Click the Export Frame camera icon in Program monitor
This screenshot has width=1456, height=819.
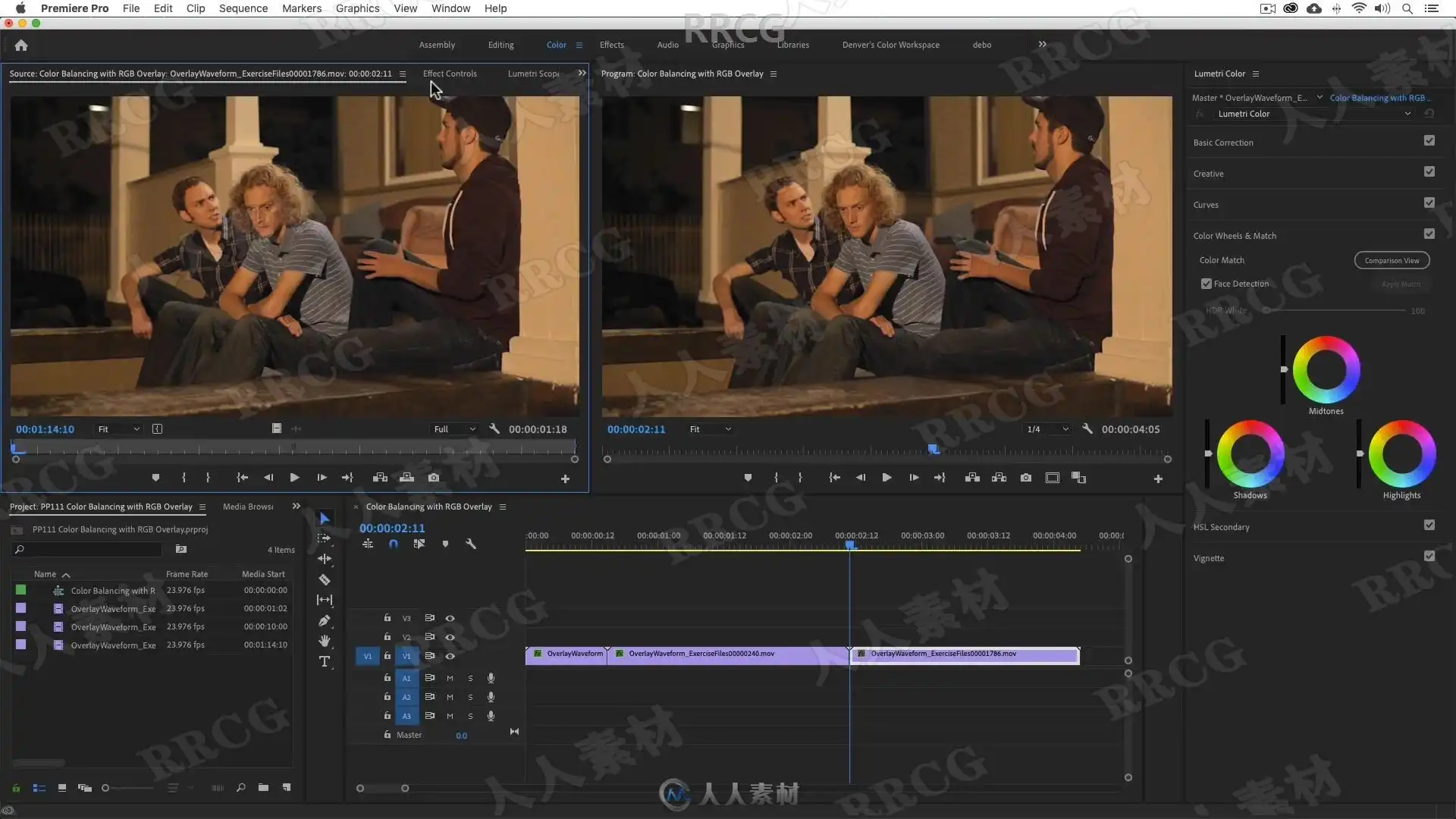(1025, 478)
